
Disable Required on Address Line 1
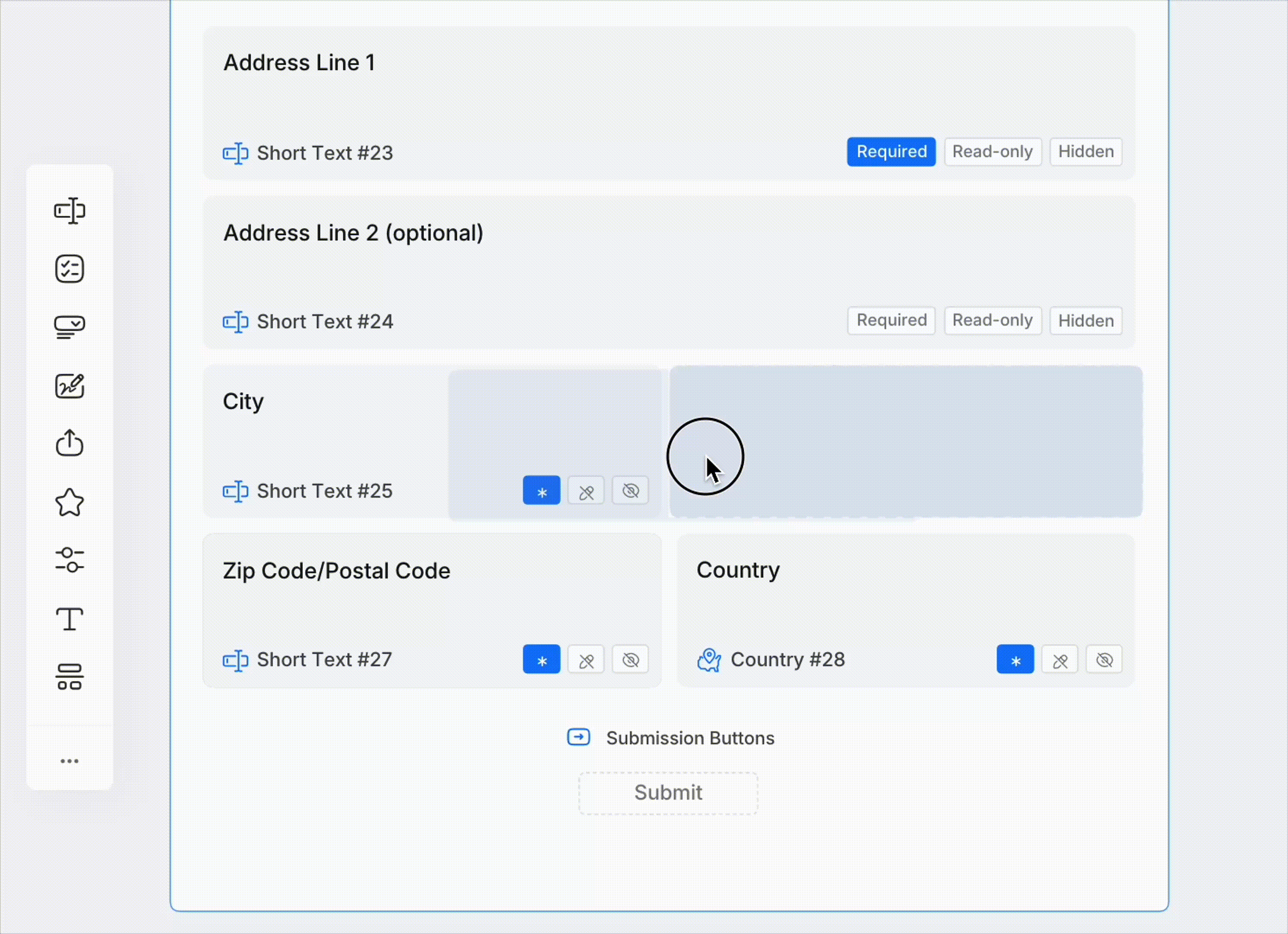click(x=891, y=152)
